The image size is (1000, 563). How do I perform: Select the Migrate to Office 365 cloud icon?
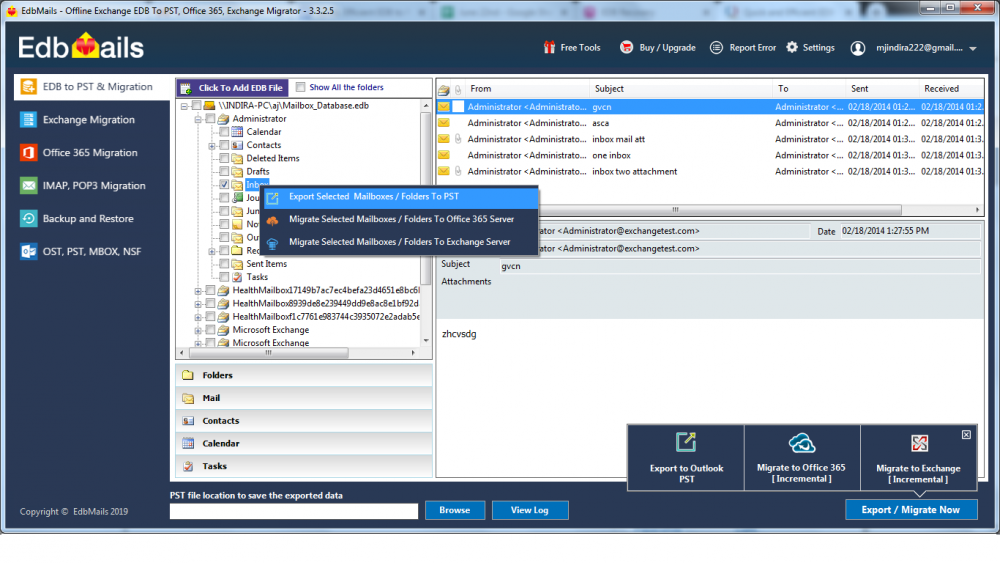(x=801, y=443)
